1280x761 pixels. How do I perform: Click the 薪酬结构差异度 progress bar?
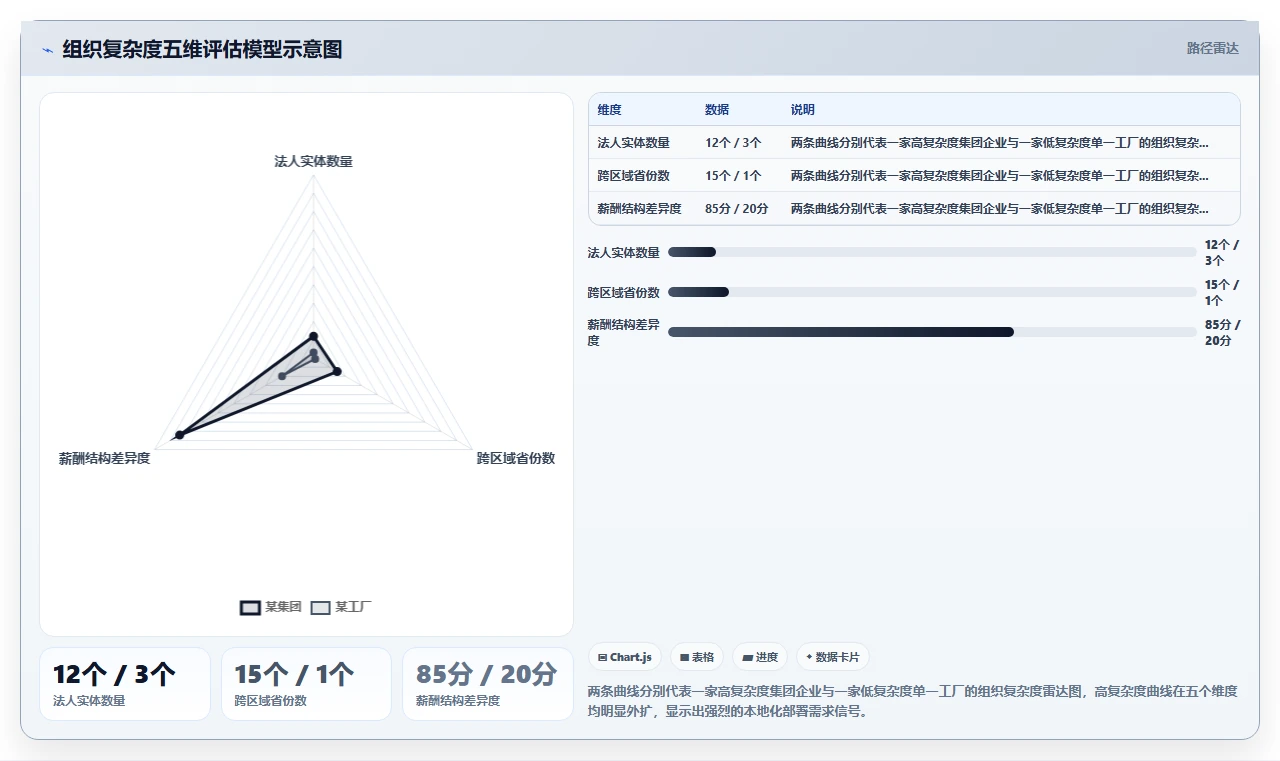click(932, 332)
